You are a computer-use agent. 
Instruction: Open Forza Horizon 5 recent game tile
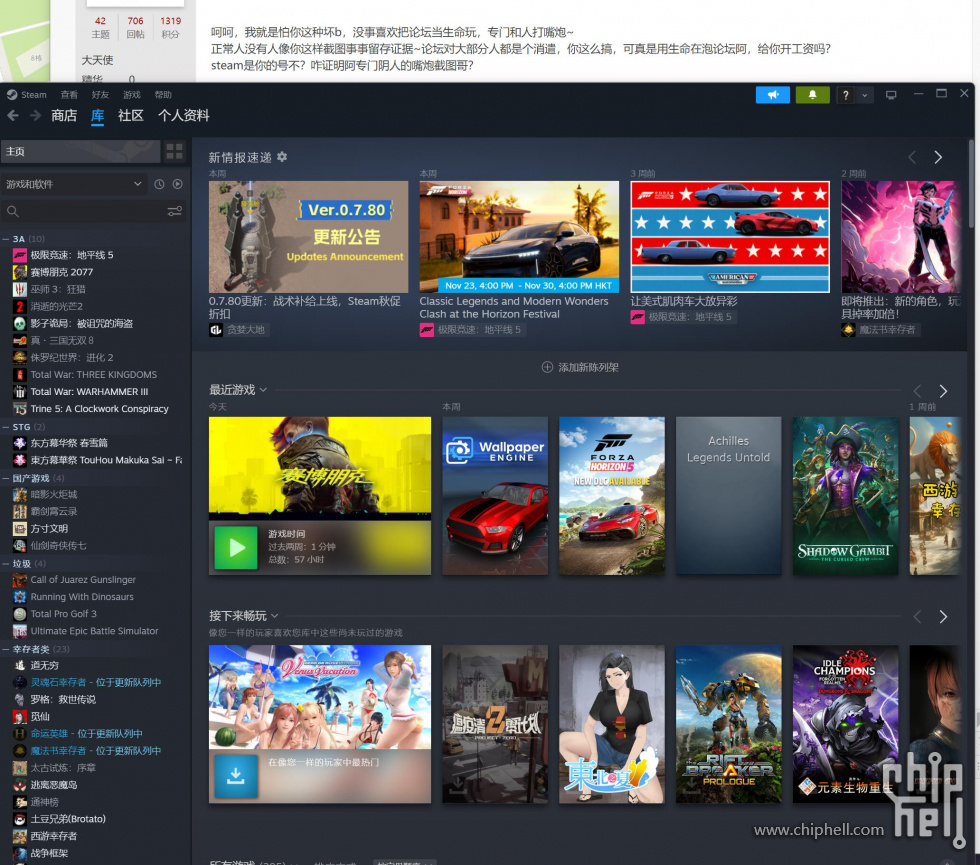(612, 496)
